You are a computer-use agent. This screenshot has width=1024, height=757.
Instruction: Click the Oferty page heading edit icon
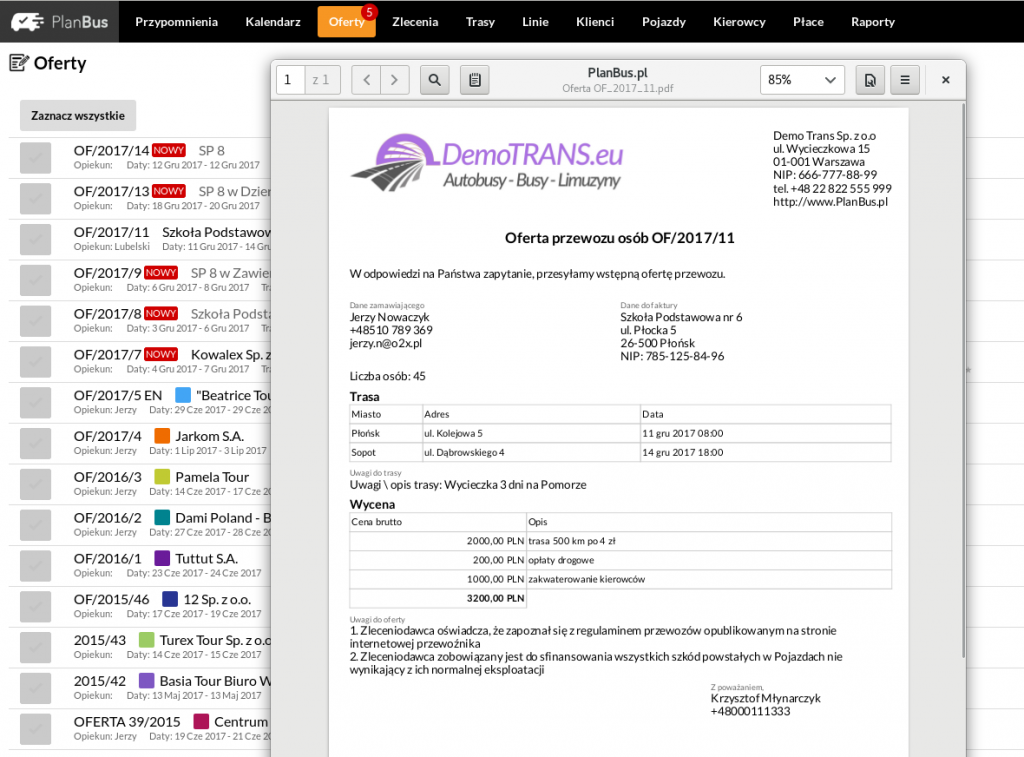(18, 63)
